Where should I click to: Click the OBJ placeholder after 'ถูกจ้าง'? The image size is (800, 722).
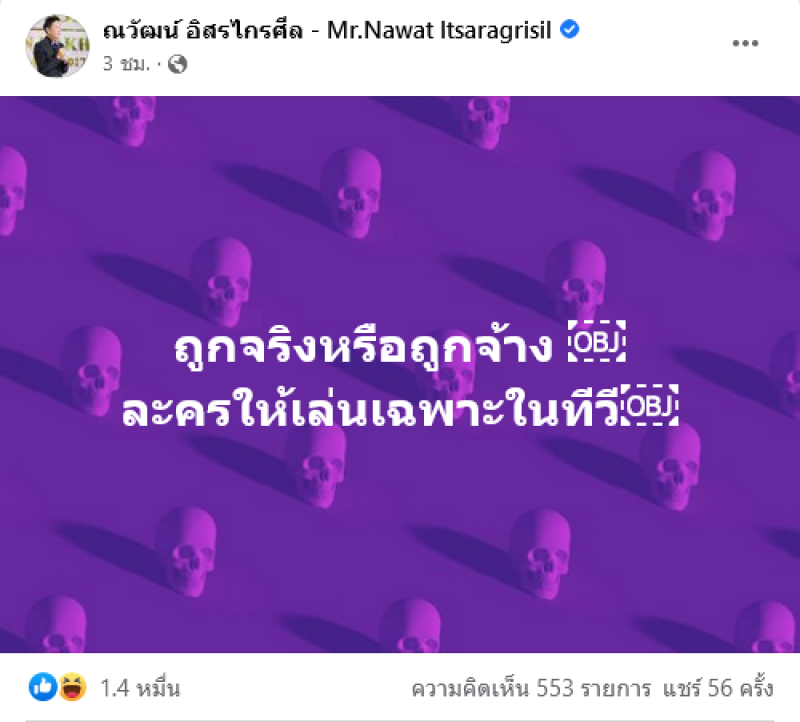pyautogui.click(x=597, y=341)
